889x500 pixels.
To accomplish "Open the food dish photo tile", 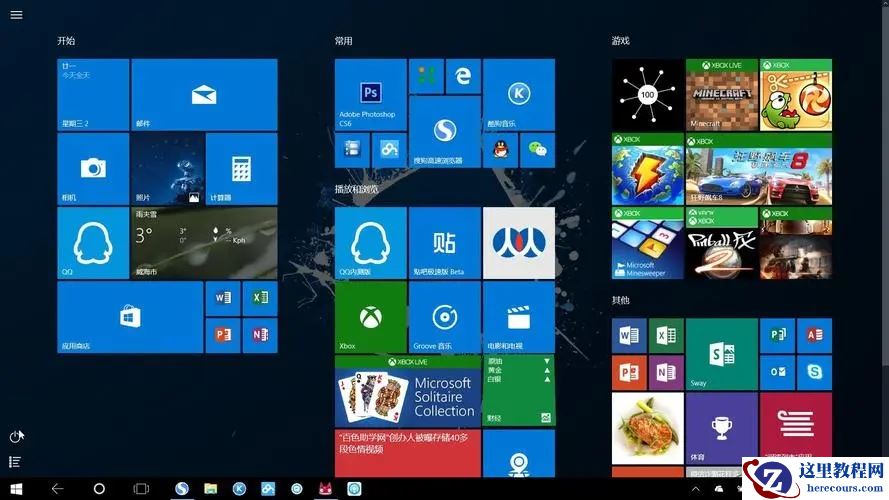I will coord(648,428).
